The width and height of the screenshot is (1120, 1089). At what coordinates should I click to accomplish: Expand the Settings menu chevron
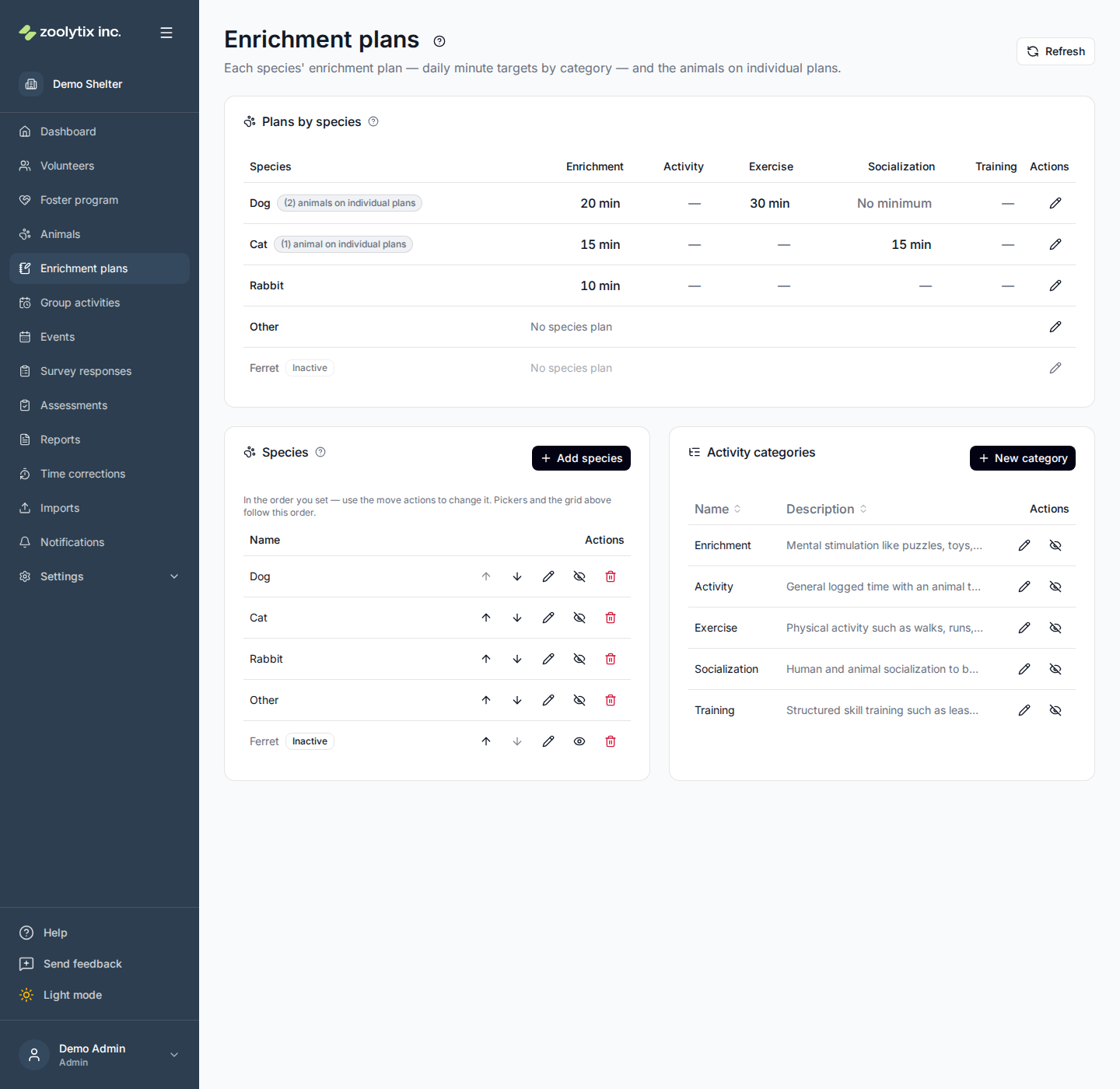[x=174, y=576]
